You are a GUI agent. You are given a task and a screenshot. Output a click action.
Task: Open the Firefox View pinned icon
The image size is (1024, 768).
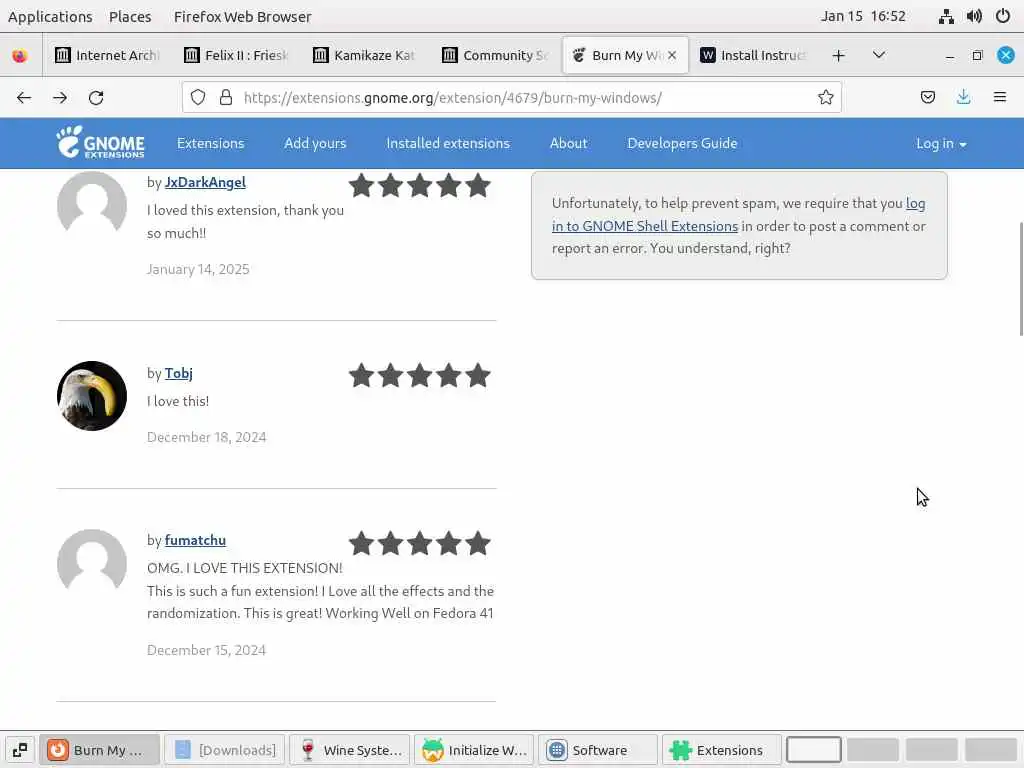click(x=20, y=56)
